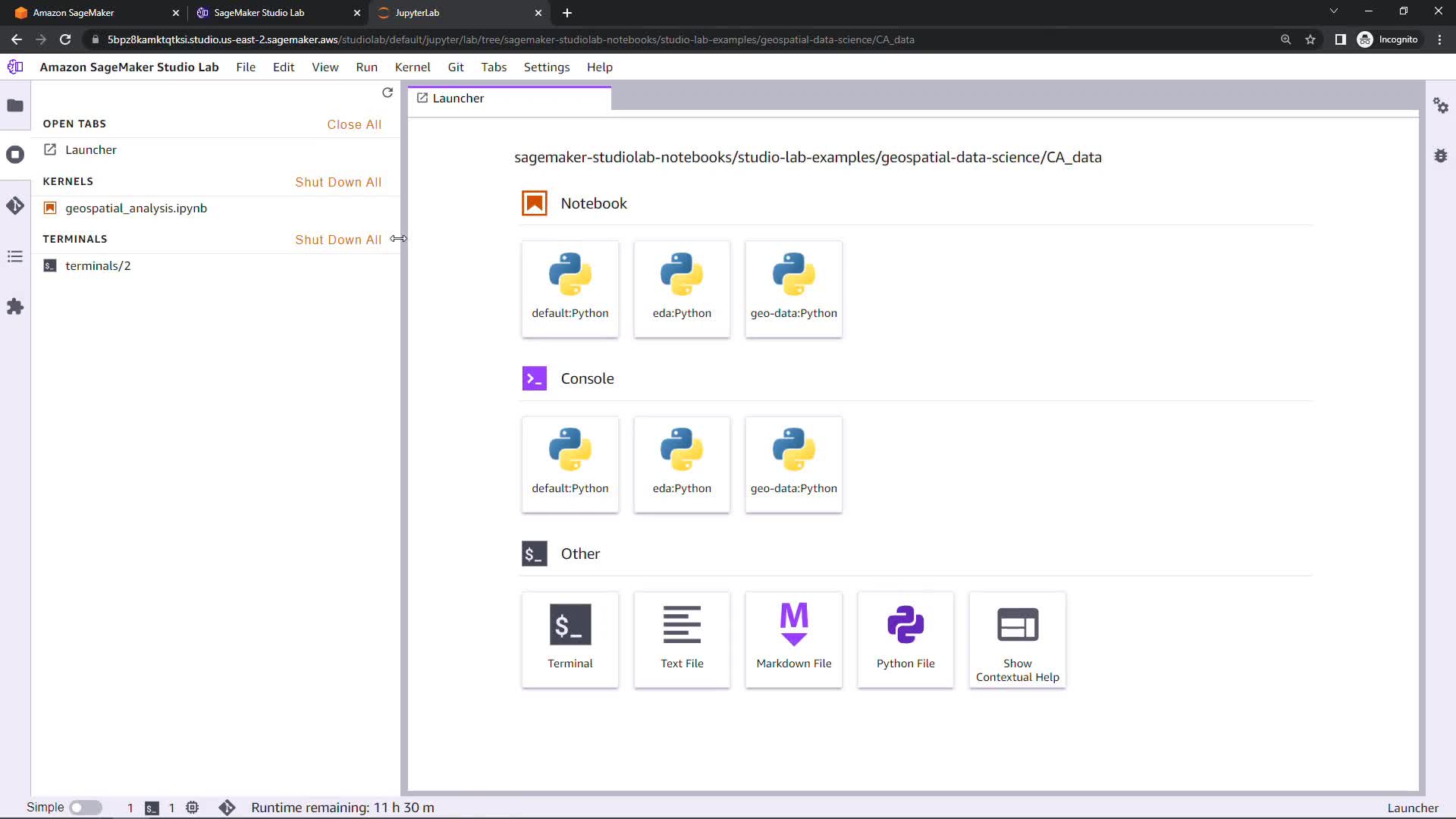
Task: Open browser tab search dropdown chevron
Action: tap(1333, 12)
